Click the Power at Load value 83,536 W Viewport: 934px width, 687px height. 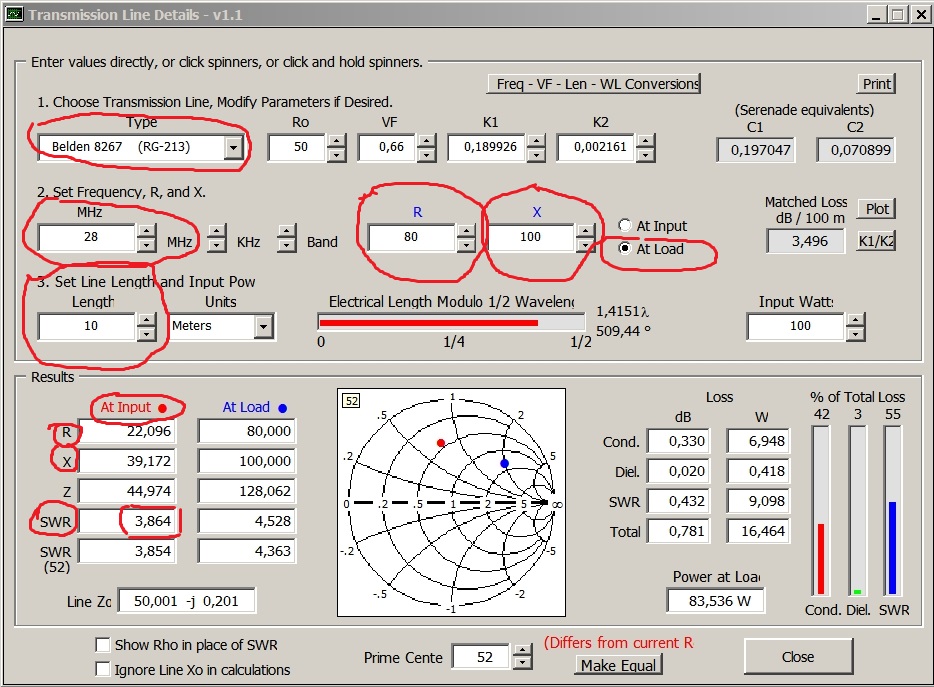pos(716,601)
